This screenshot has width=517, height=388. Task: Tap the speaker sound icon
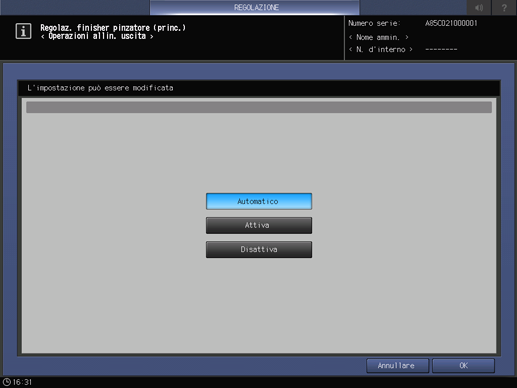point(479,7)
